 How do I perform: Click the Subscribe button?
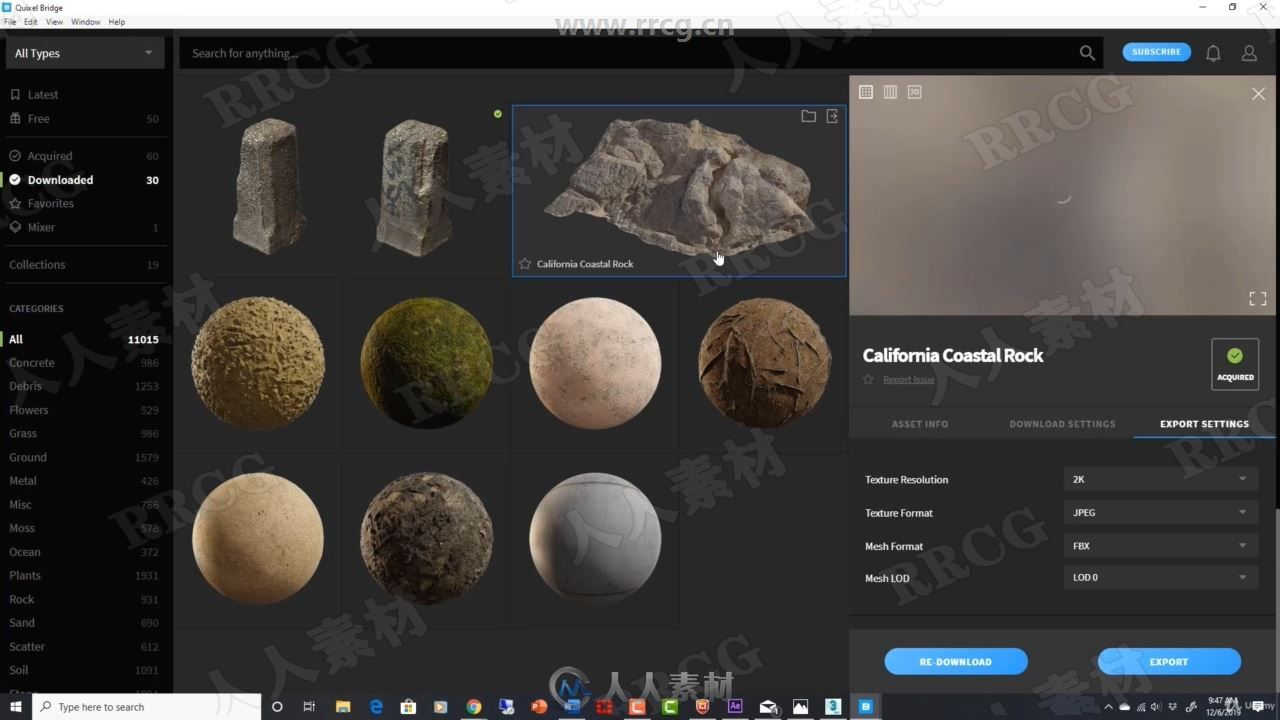pyautogui.click(x=1157, y=52)
